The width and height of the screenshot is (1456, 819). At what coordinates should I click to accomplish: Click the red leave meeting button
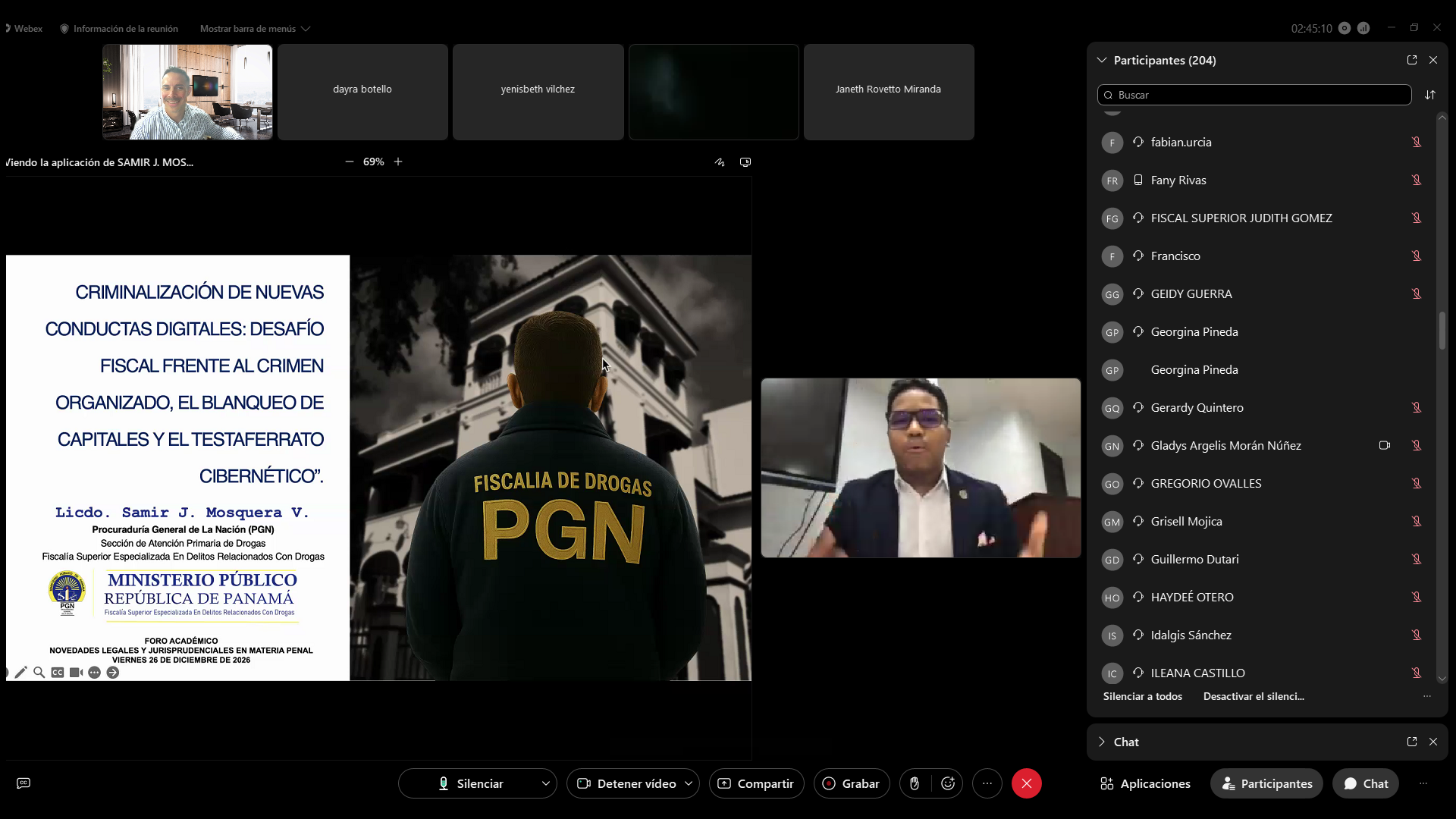click(1027, 783)
